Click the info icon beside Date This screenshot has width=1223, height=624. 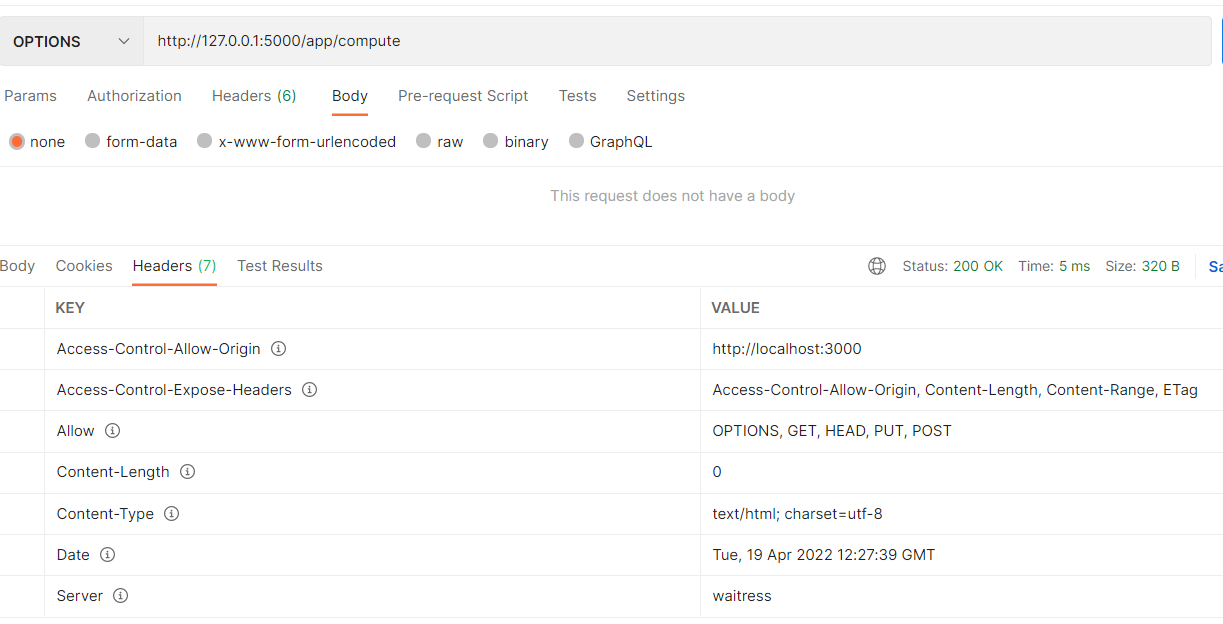point(107,555)
